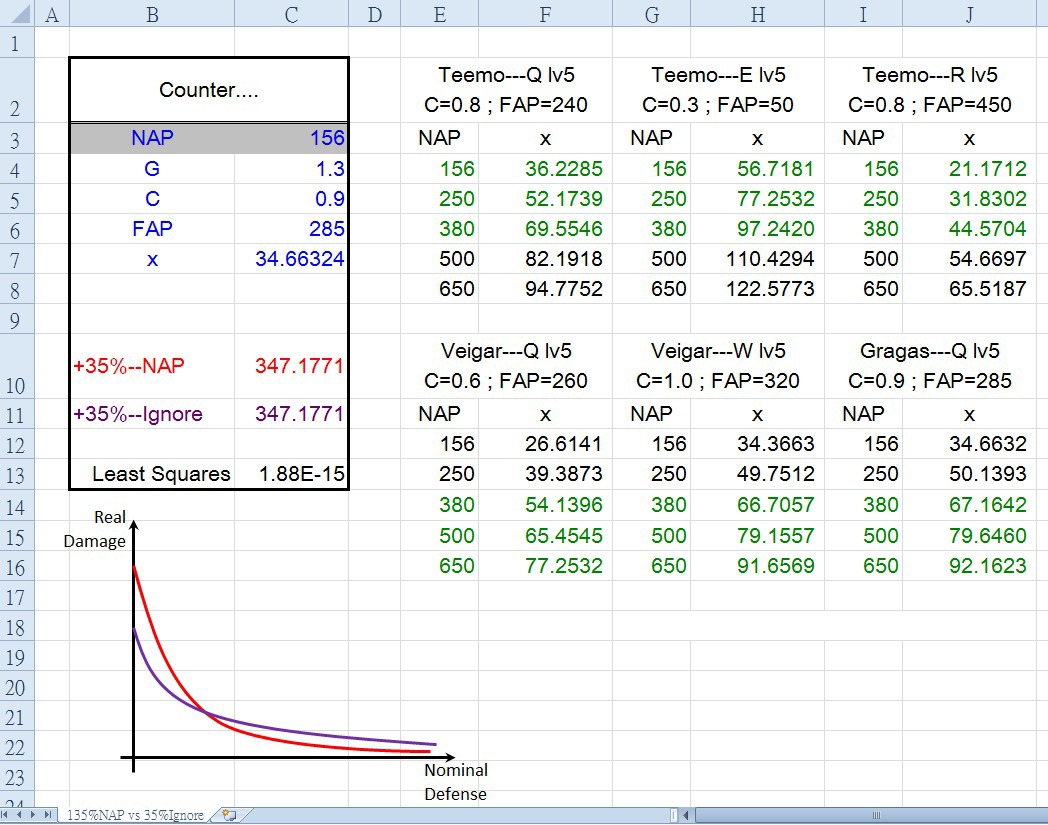
Task: Select the 91.6569 cell
Action: click(x=757, y=566)
